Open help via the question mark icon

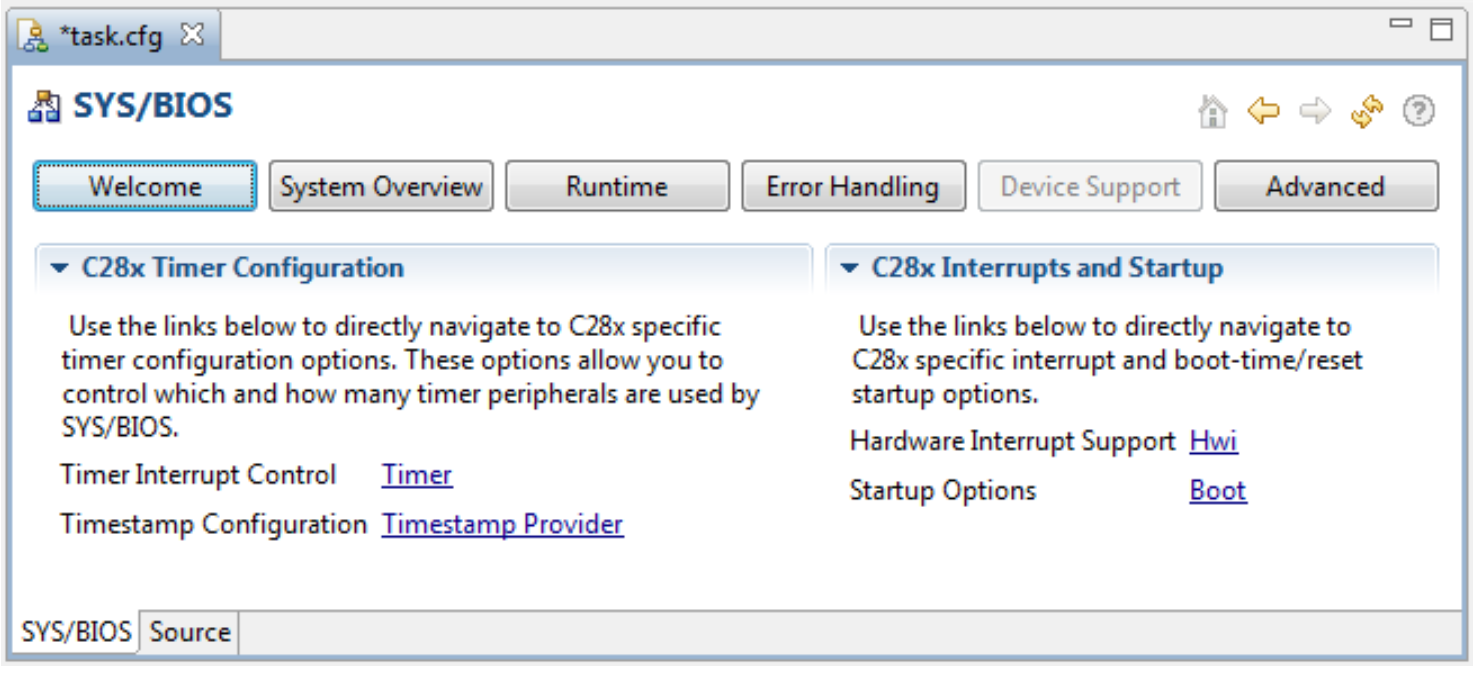pos(1419,111)
